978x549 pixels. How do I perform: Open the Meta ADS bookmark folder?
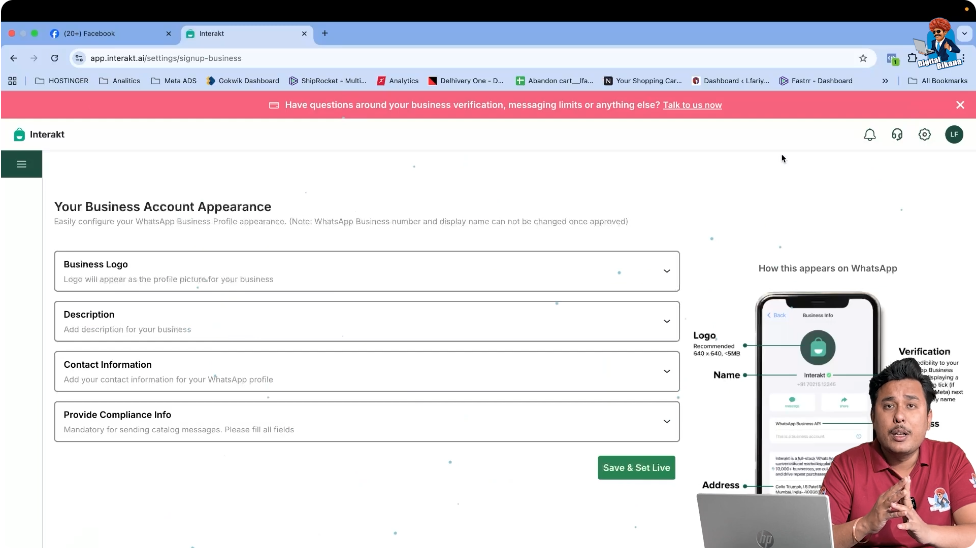click(x=173, y=80)
